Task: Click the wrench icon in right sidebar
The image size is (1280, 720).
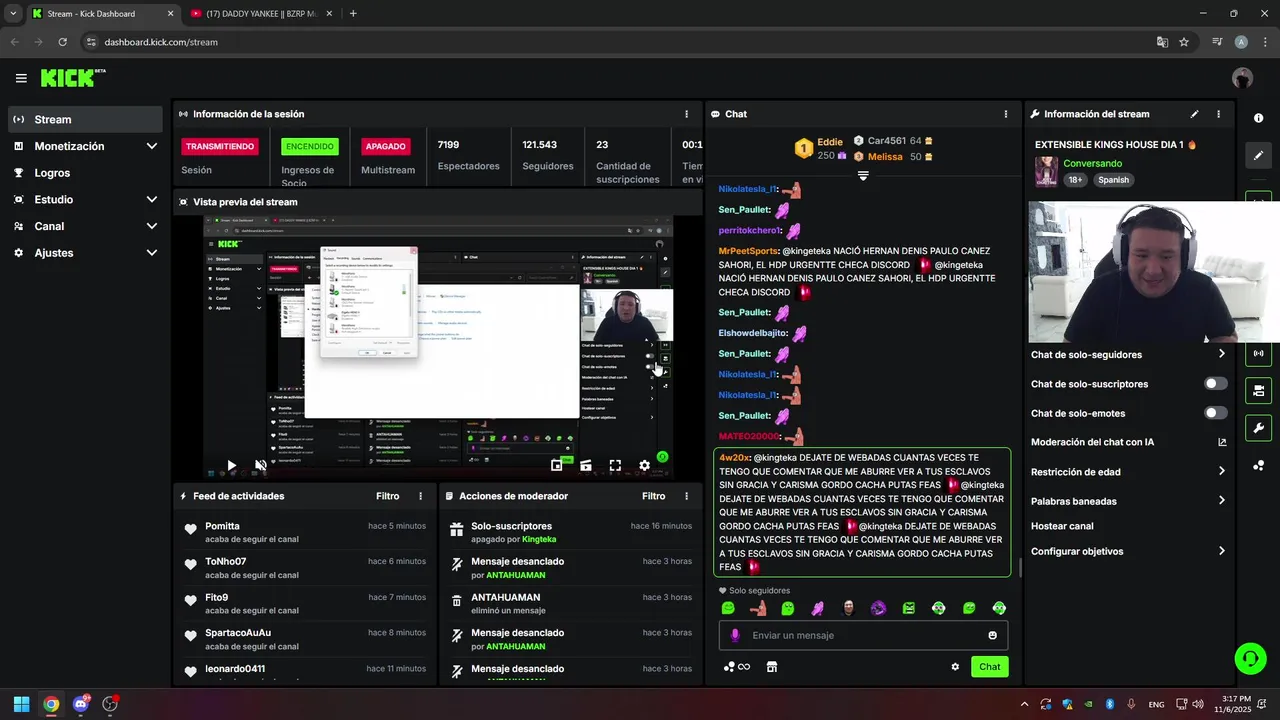Action: tap(1258, 428)
